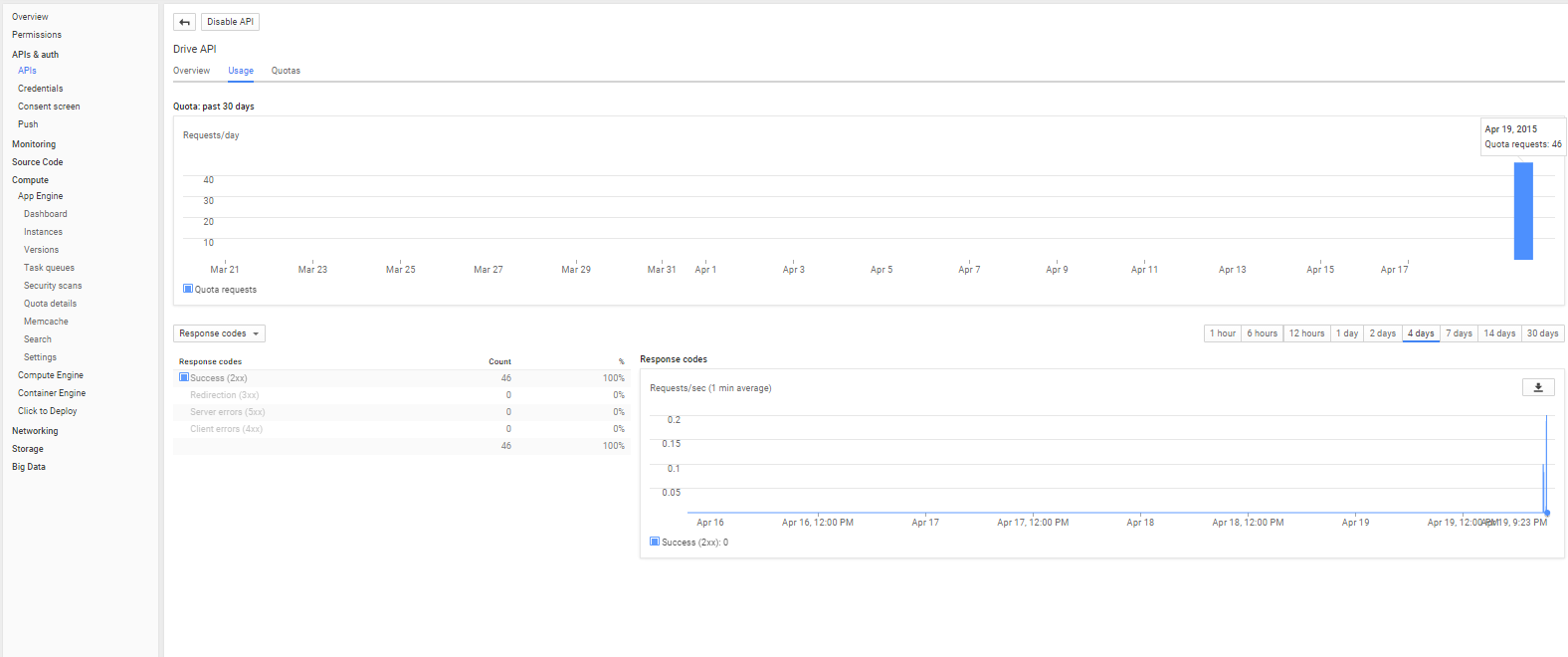This screenshot has height=657, width=1568.
Task: Open App Engine Instances
Action: (43, 232)
